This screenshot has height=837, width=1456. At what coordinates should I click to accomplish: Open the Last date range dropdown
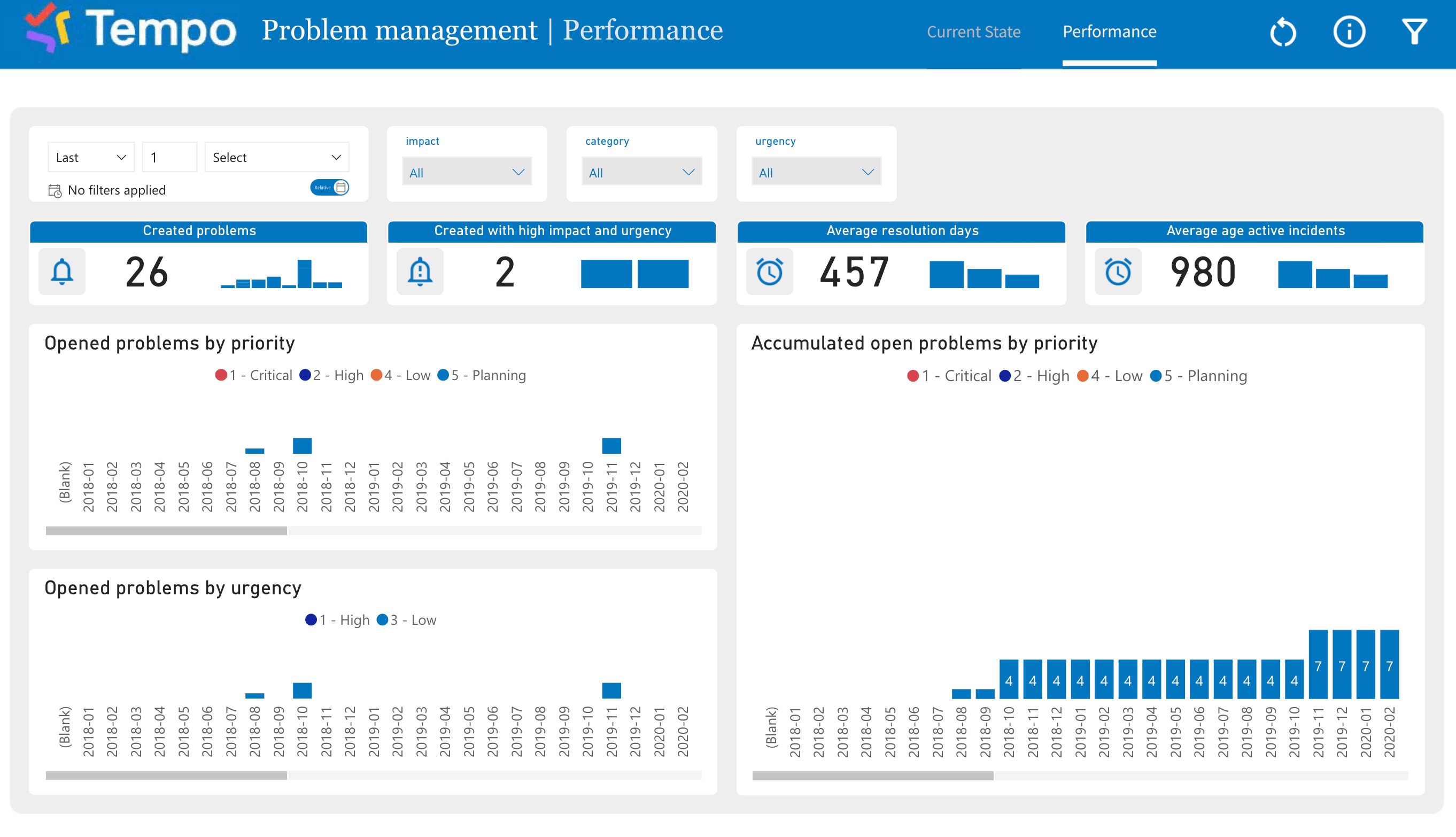click(90, 157)
